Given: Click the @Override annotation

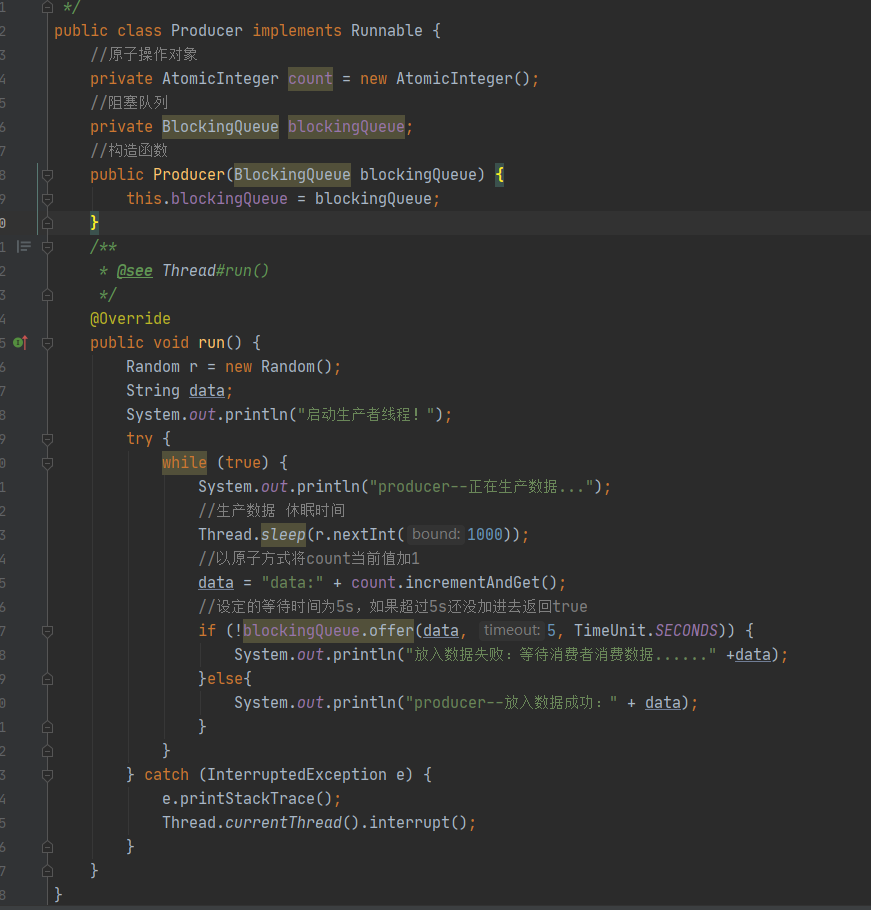Looking at the screenshot, I should (x=130, y=319).
